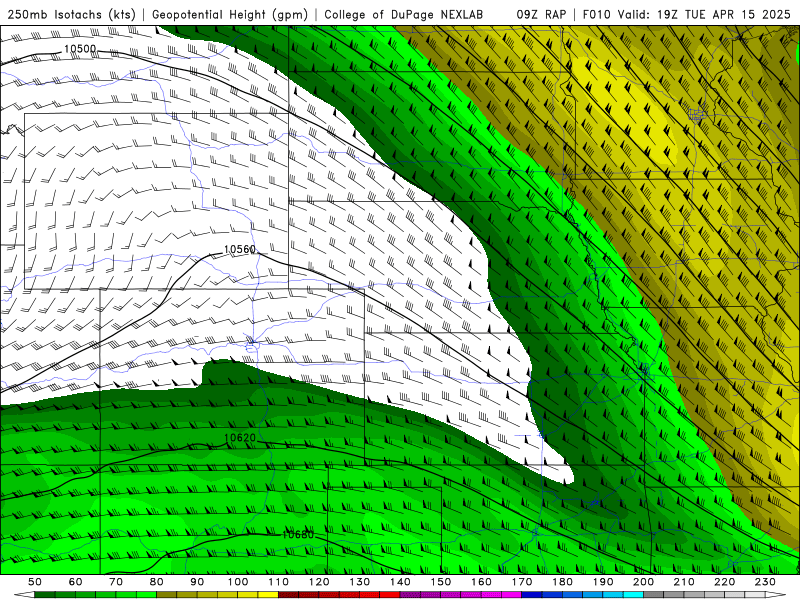
Task: Click the 'College of DuPage NEXLAB' label
Action: pyautogui.click(x=403, y=14)
